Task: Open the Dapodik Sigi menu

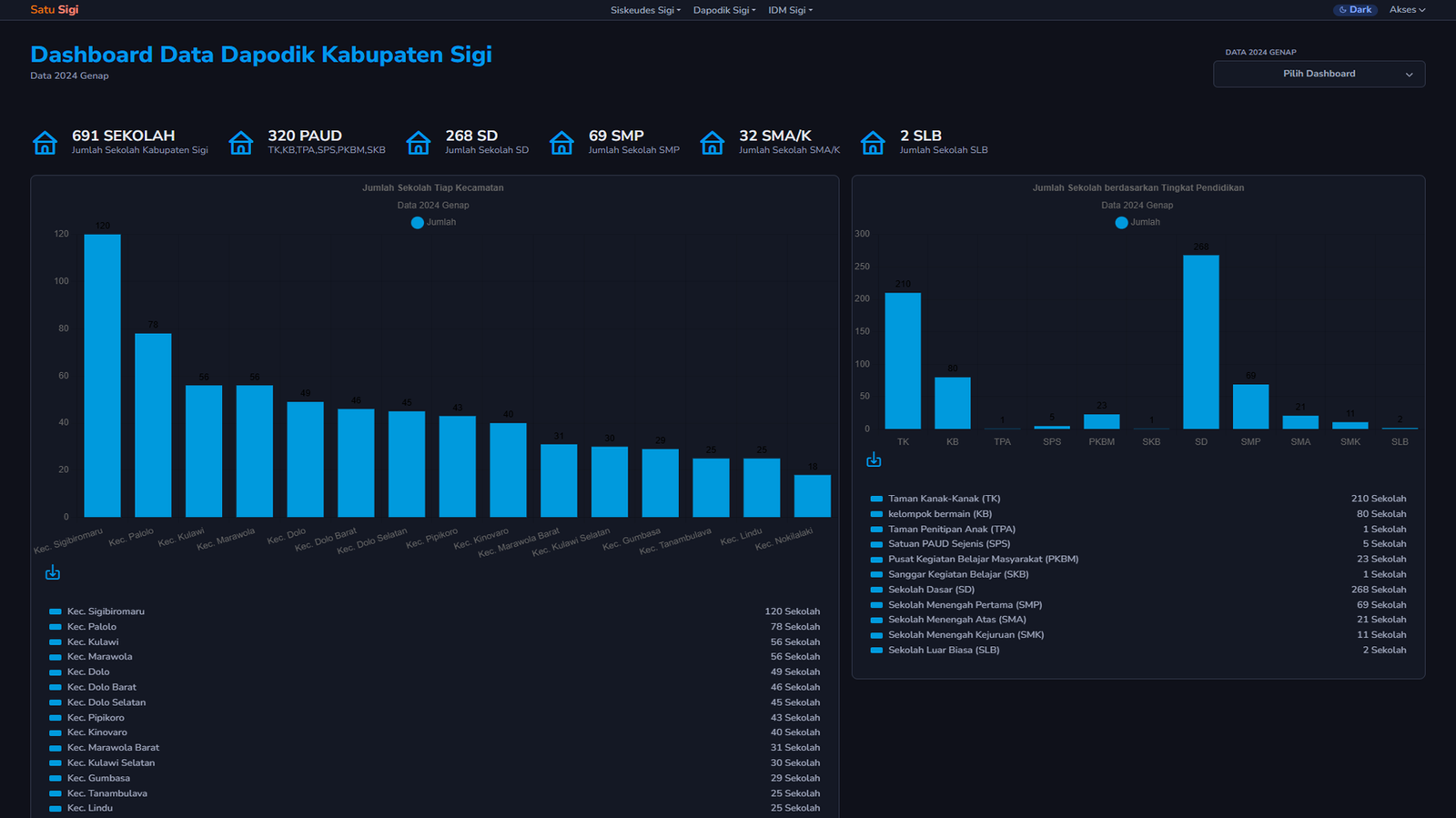Action: (x=724, y=10)
